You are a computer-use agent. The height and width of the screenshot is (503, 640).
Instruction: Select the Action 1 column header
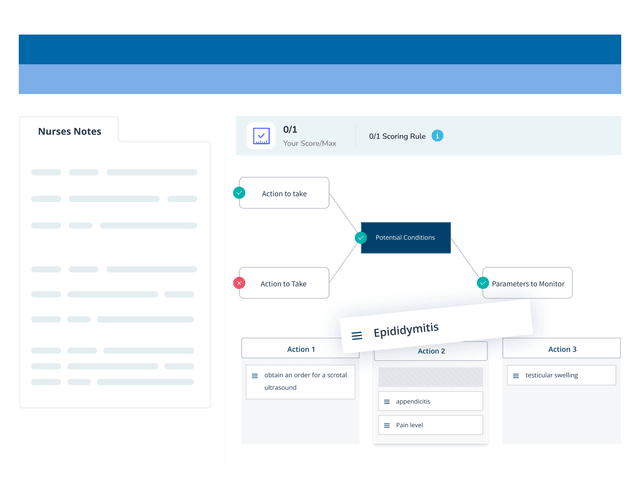(299, 349)
